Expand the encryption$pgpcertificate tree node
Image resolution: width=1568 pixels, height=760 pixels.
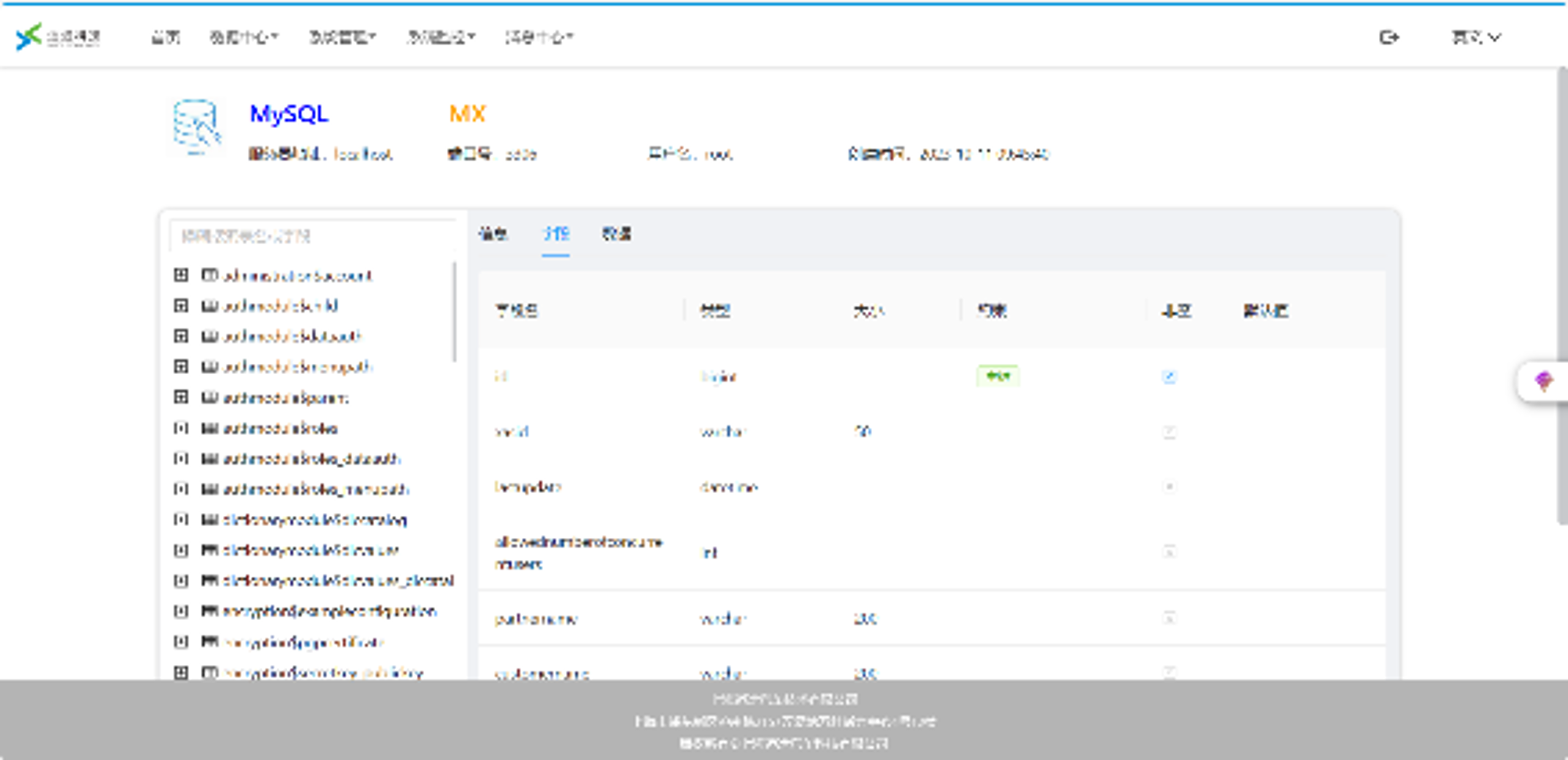point(180,642)
